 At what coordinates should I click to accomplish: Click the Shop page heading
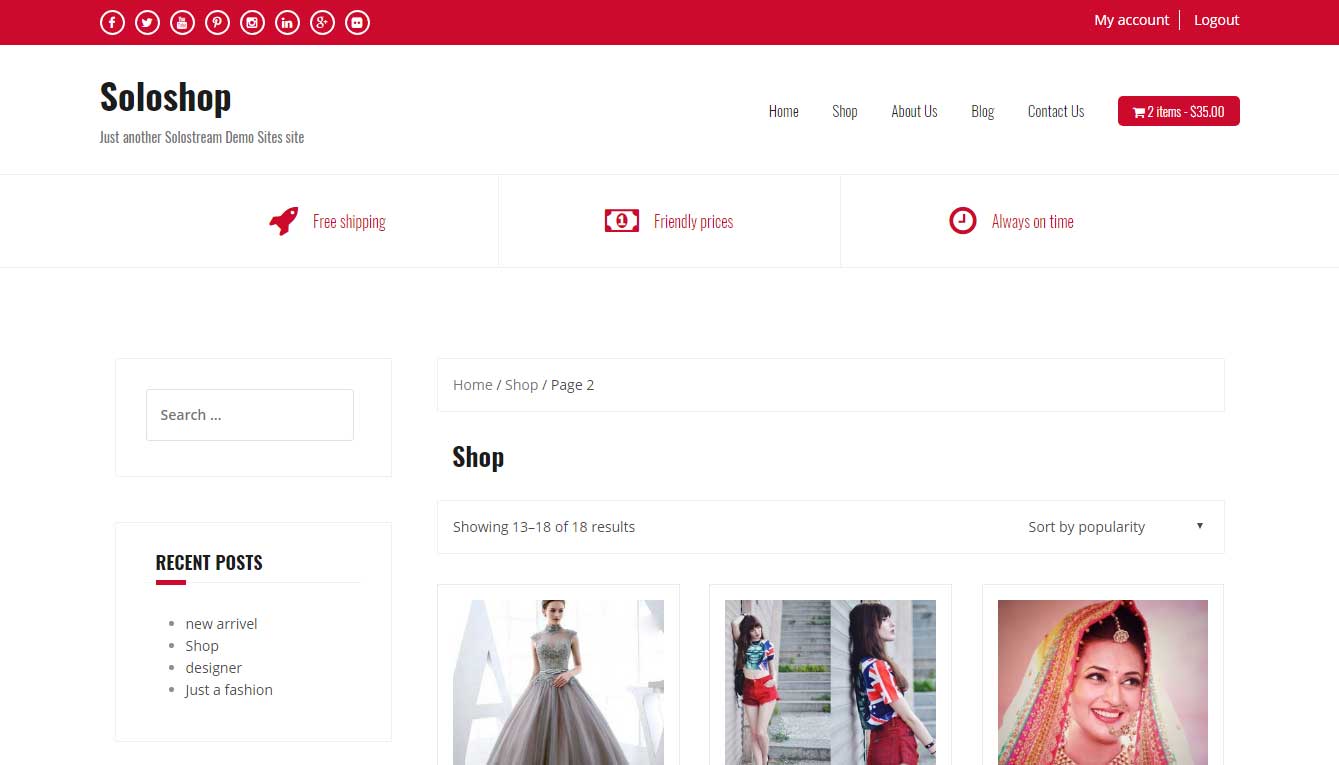click(x=478, y=457)
